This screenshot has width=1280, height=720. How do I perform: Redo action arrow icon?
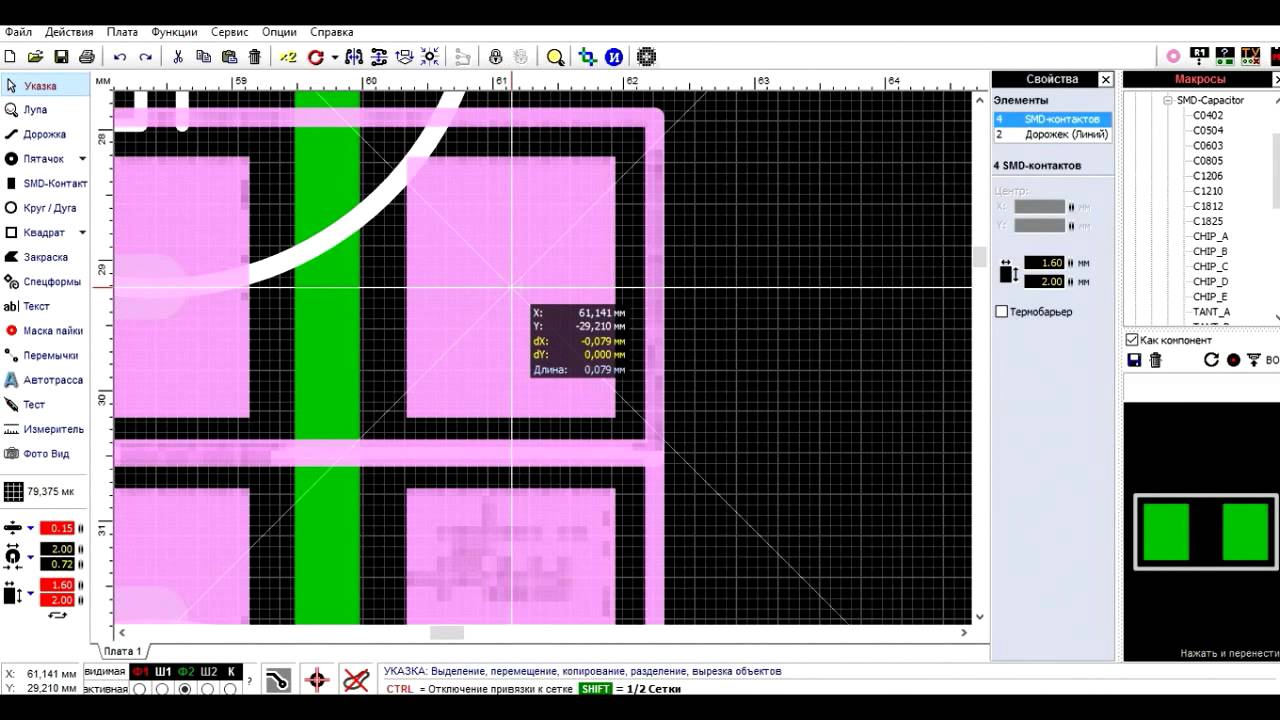click(x=146, y=57)
